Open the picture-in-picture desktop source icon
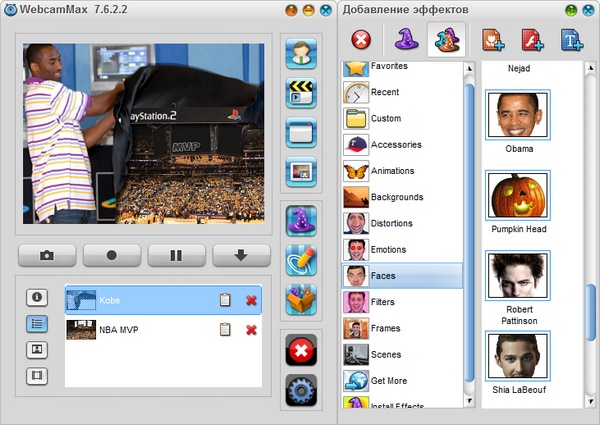This screenshot has height=425, width=600. point(301,172)
